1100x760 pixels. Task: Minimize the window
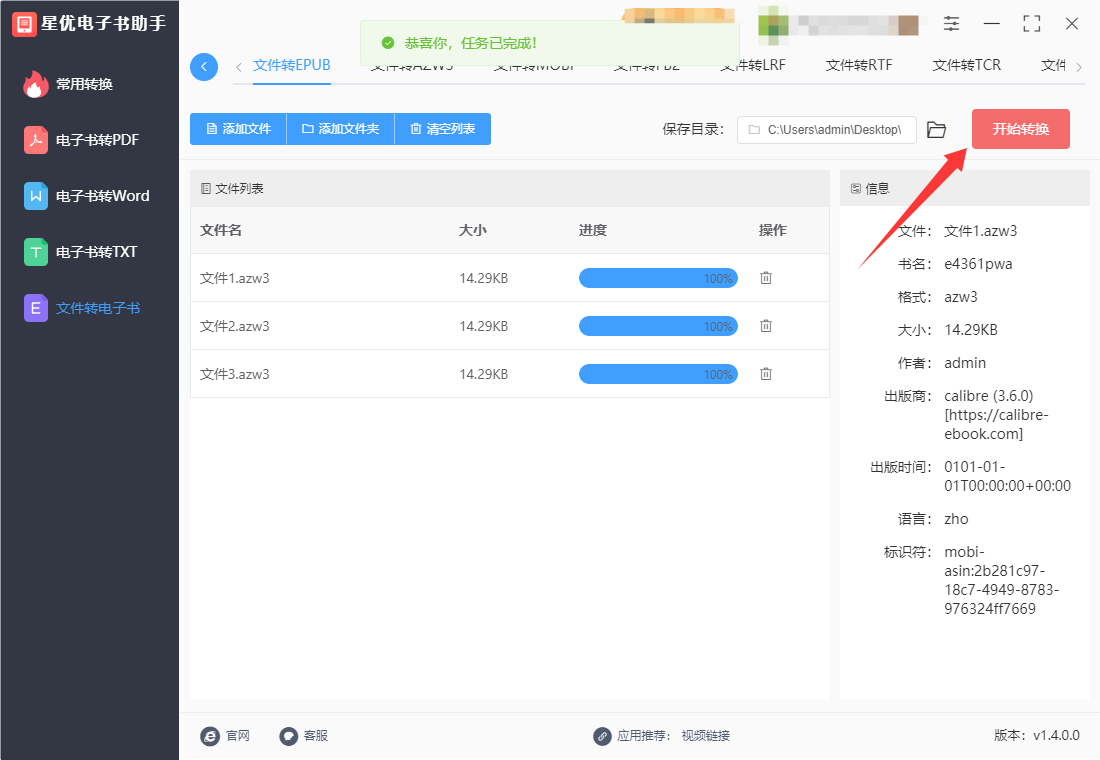(991, 24)
